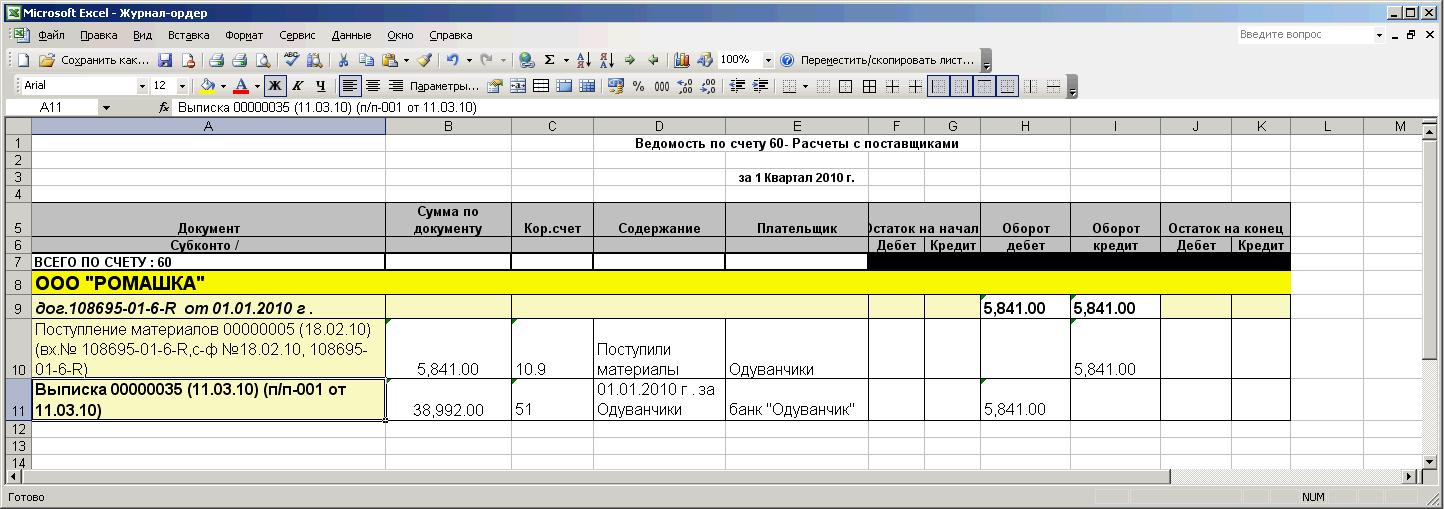The image size is (1444, 509).
Task: Toggle italic К formatting
Action: pos(298,86)
